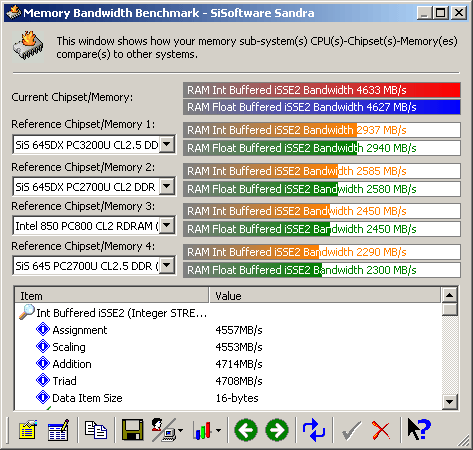473x450 pixels.
Task: Click the 4557MB/s value cell
Action: 239,330
